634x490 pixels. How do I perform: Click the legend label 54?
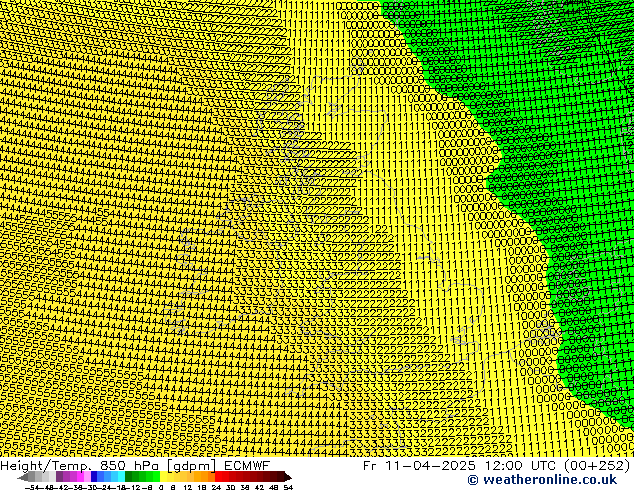click(287, 488)
